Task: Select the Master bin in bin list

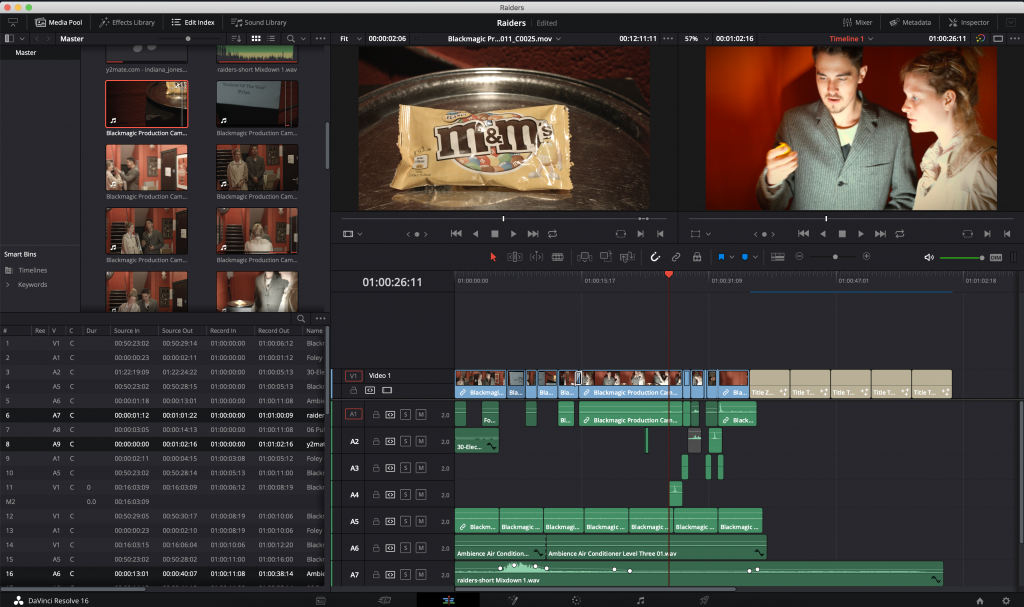Action: pos(26,52)
